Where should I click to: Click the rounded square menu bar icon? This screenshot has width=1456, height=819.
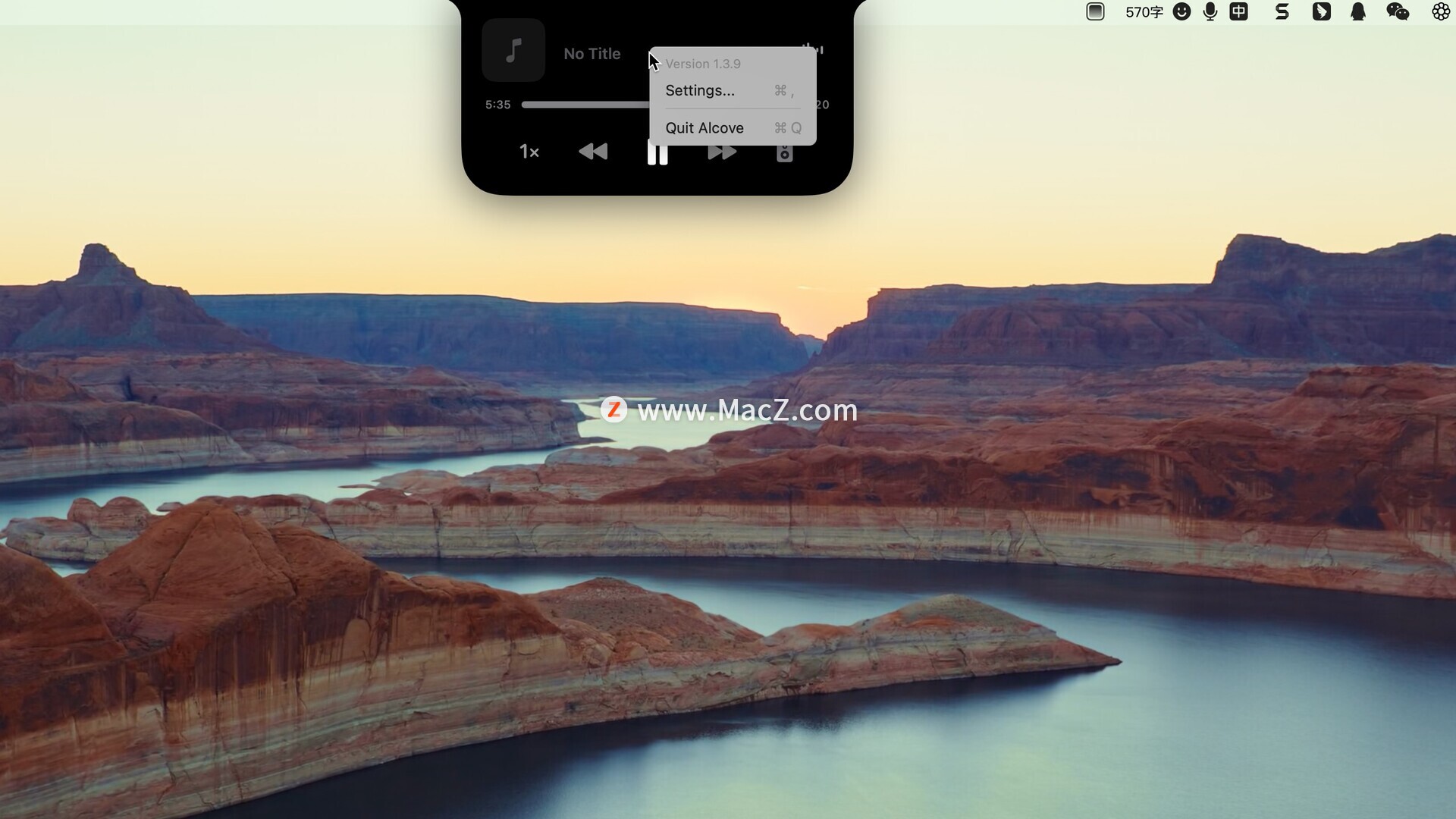coord(1095,11)
